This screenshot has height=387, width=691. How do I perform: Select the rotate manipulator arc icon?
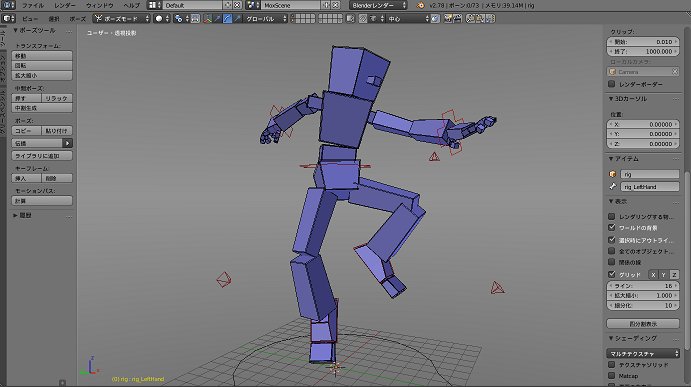pyautogui.click(x=227, y=19)
